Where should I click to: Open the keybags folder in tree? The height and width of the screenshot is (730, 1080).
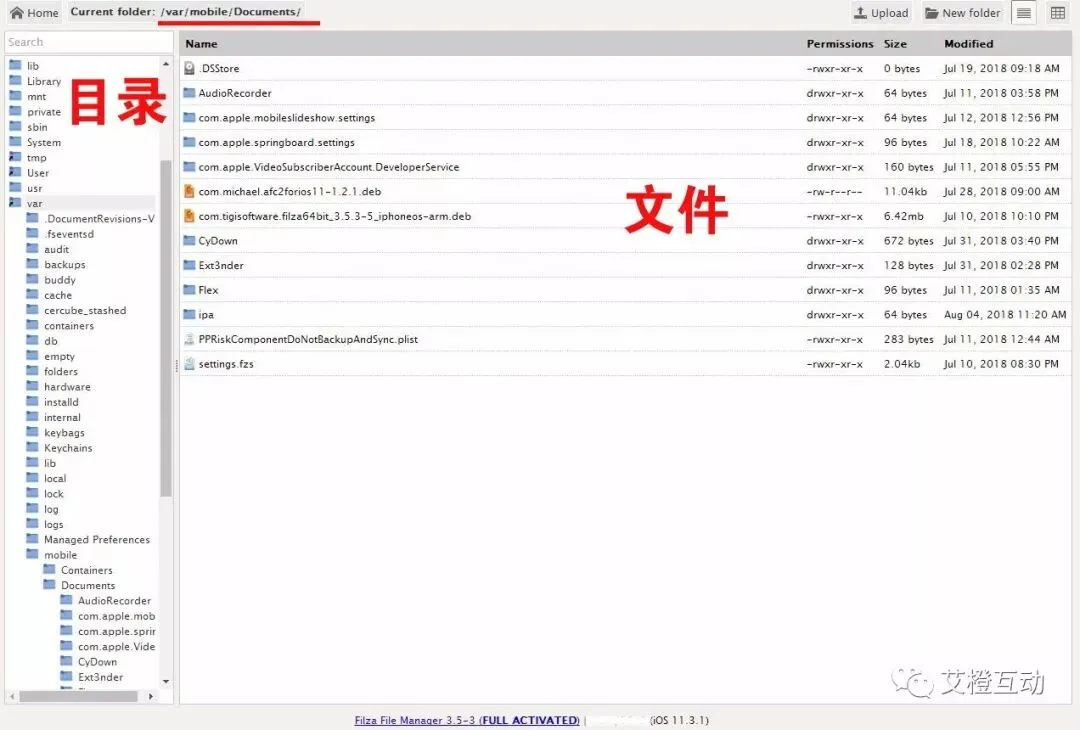click(x=65, y=432)
